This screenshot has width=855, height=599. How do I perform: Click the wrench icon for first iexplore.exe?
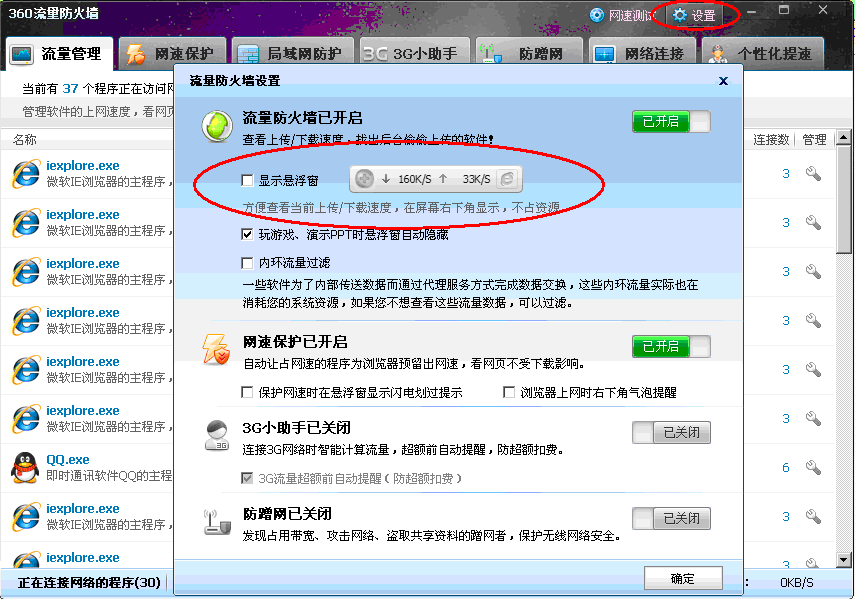pyautogui.click(x=814, y=174)
